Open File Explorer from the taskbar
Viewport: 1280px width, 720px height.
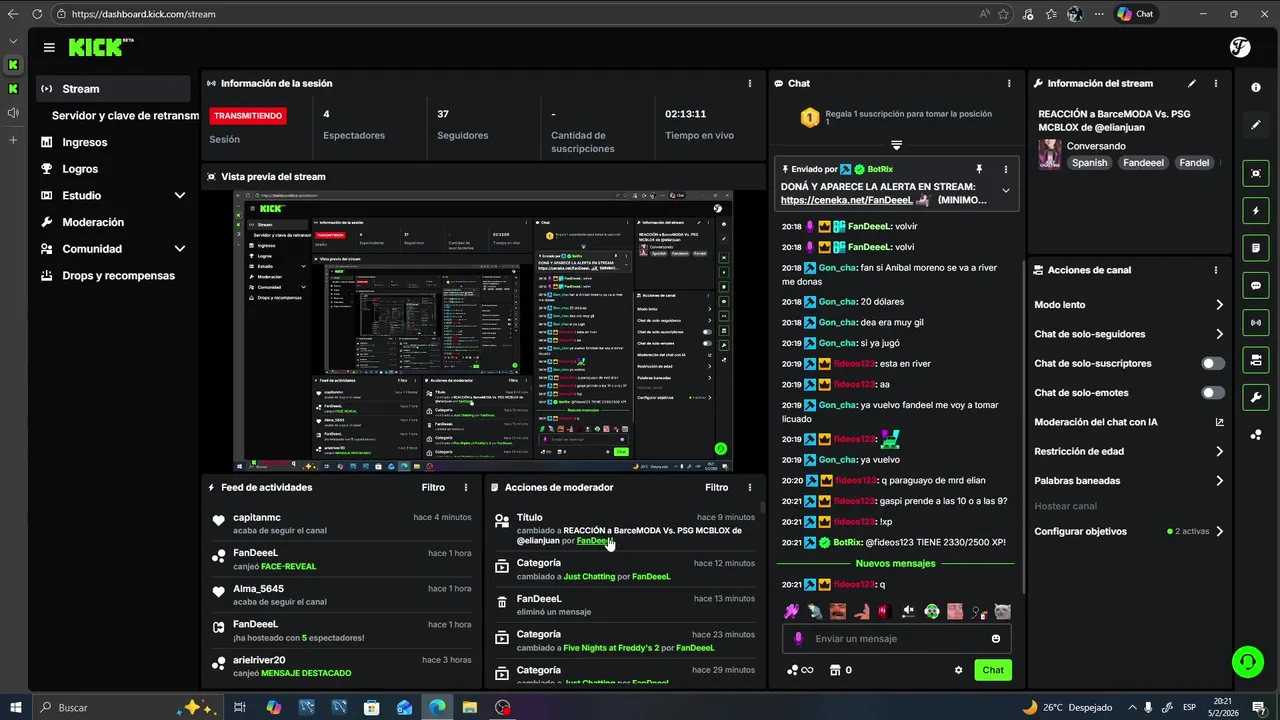tap(470, 707)
